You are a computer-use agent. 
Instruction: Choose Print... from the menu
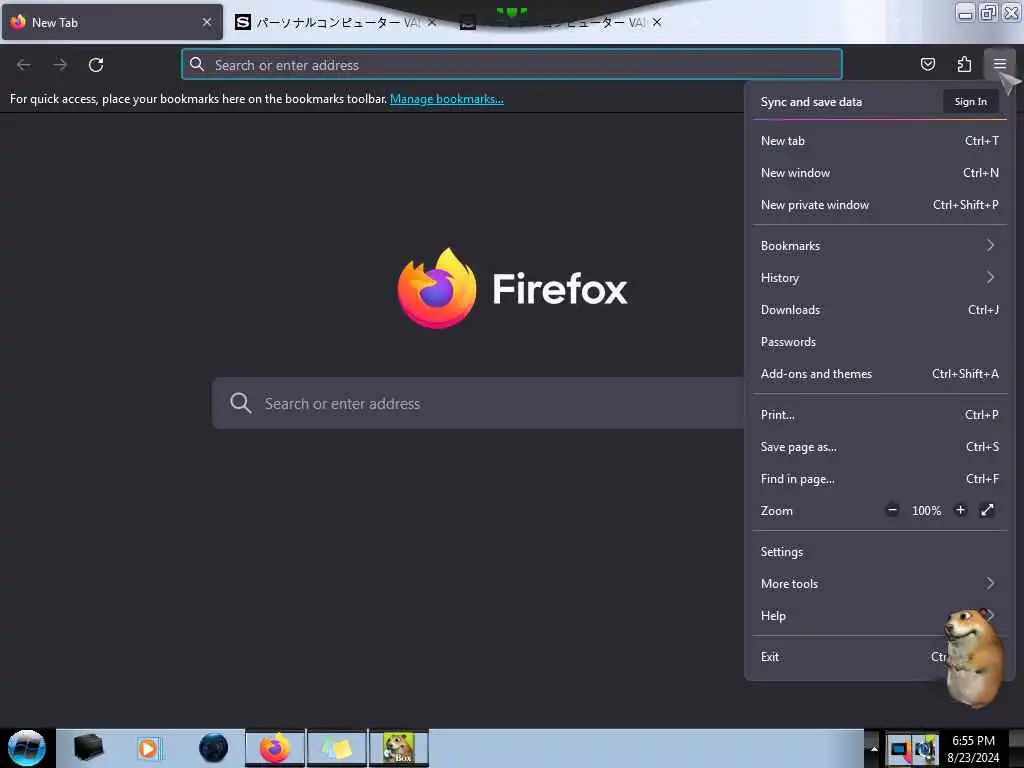[879, 415]
